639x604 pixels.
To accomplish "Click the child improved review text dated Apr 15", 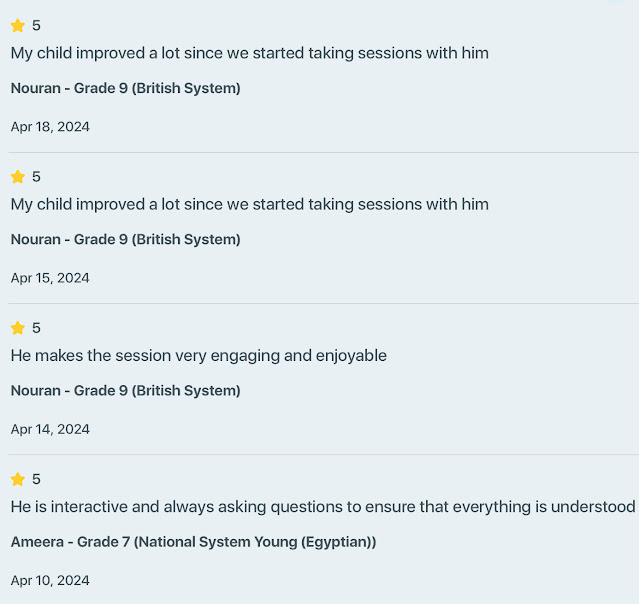I will point(249,204).
